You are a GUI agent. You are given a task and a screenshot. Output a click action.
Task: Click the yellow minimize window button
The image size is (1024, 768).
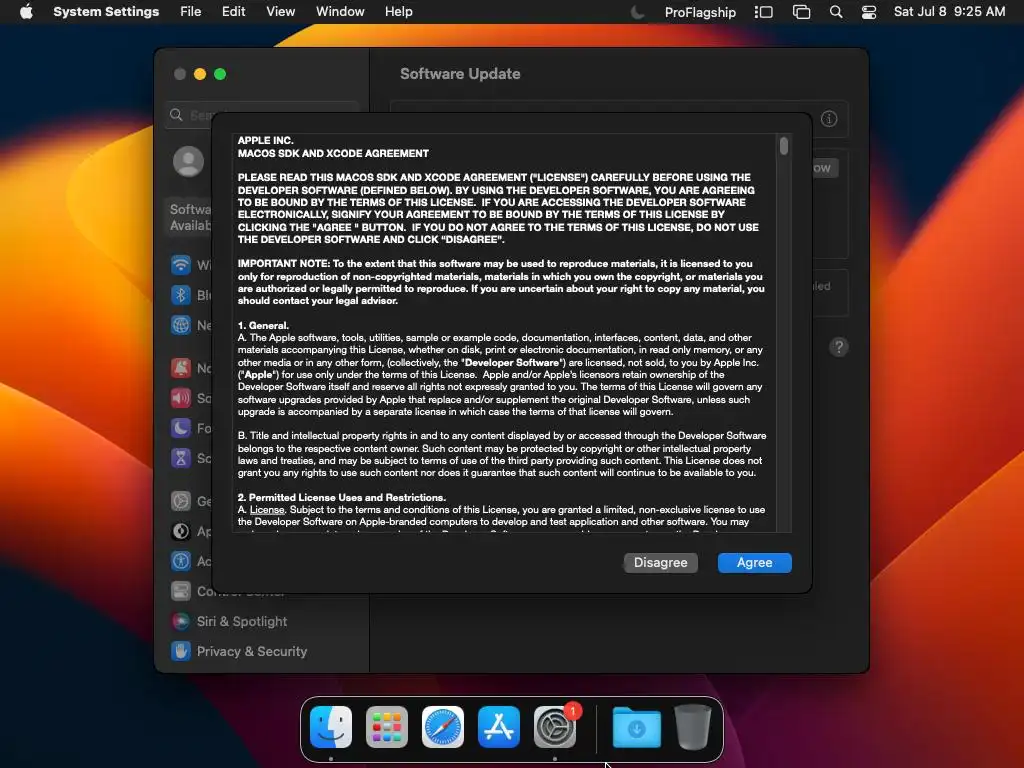pos(200,74)
